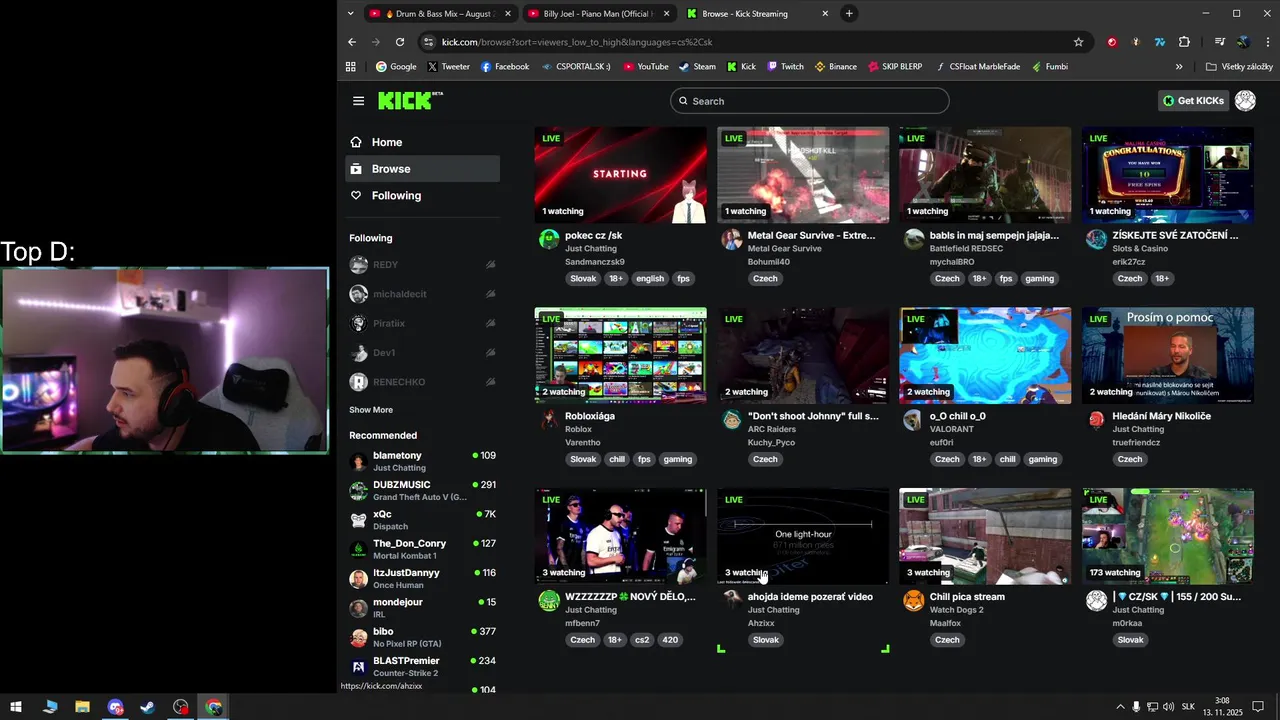Open recommended channel DUBZMUSIC
This screenshot has height=720, width=1280.
pos(422,490)
